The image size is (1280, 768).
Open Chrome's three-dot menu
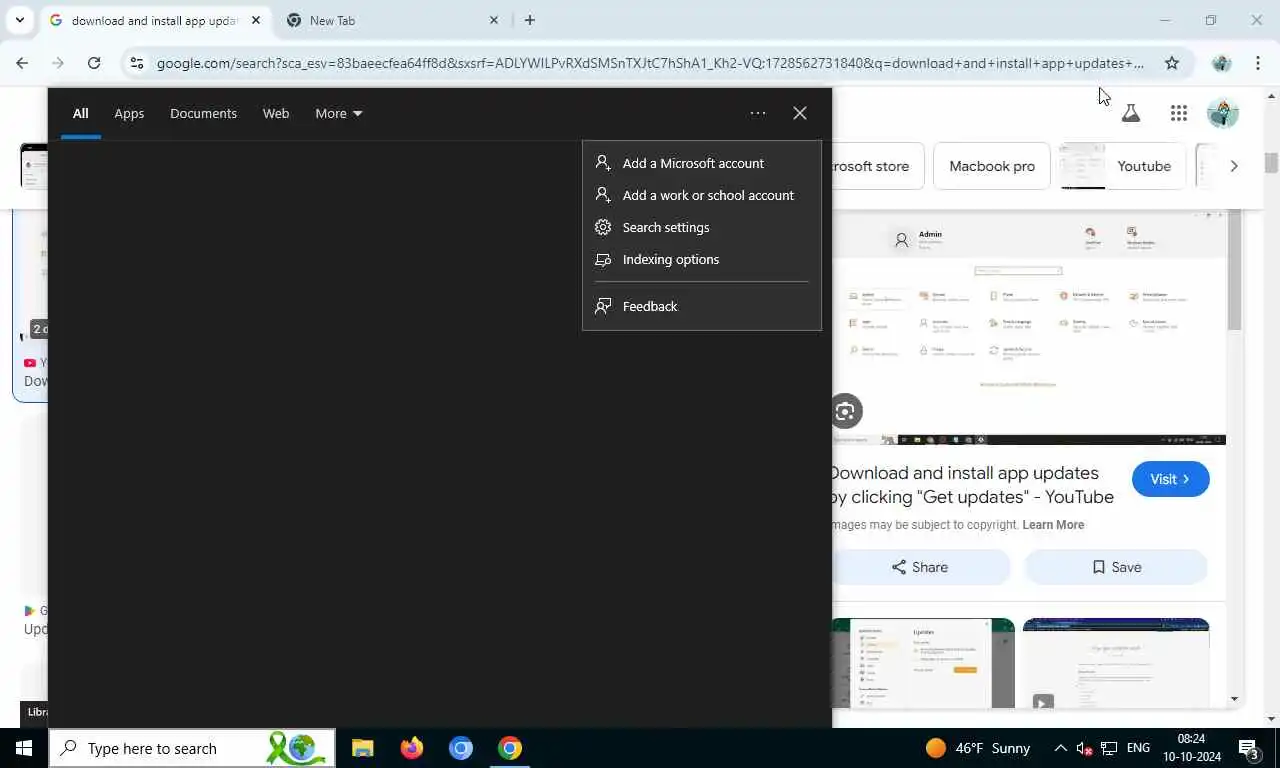click(x=1258, y=63)
